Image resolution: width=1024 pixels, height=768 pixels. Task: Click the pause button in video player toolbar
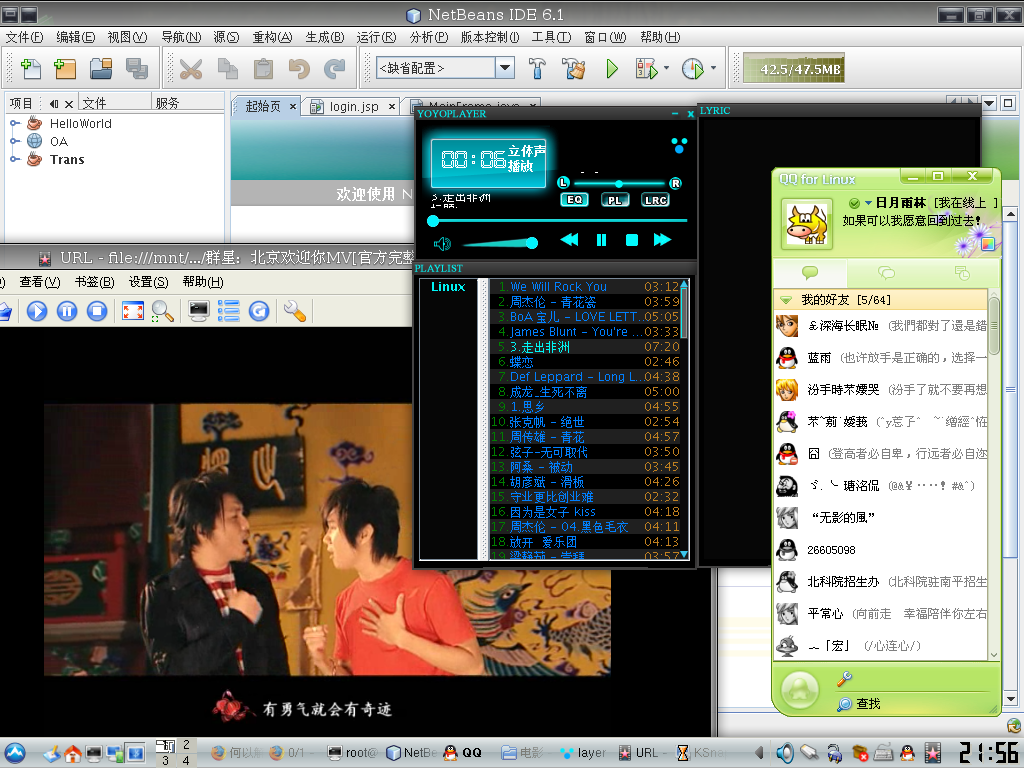click(x=67, y=311)
